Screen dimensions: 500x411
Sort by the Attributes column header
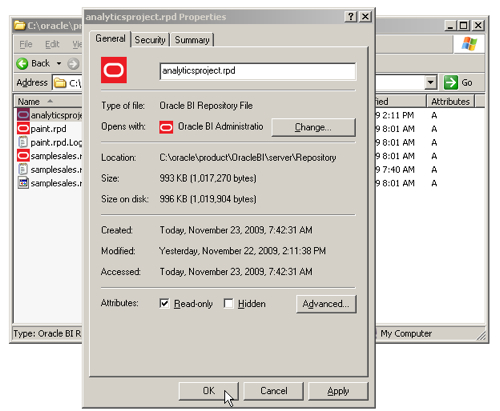450,101
